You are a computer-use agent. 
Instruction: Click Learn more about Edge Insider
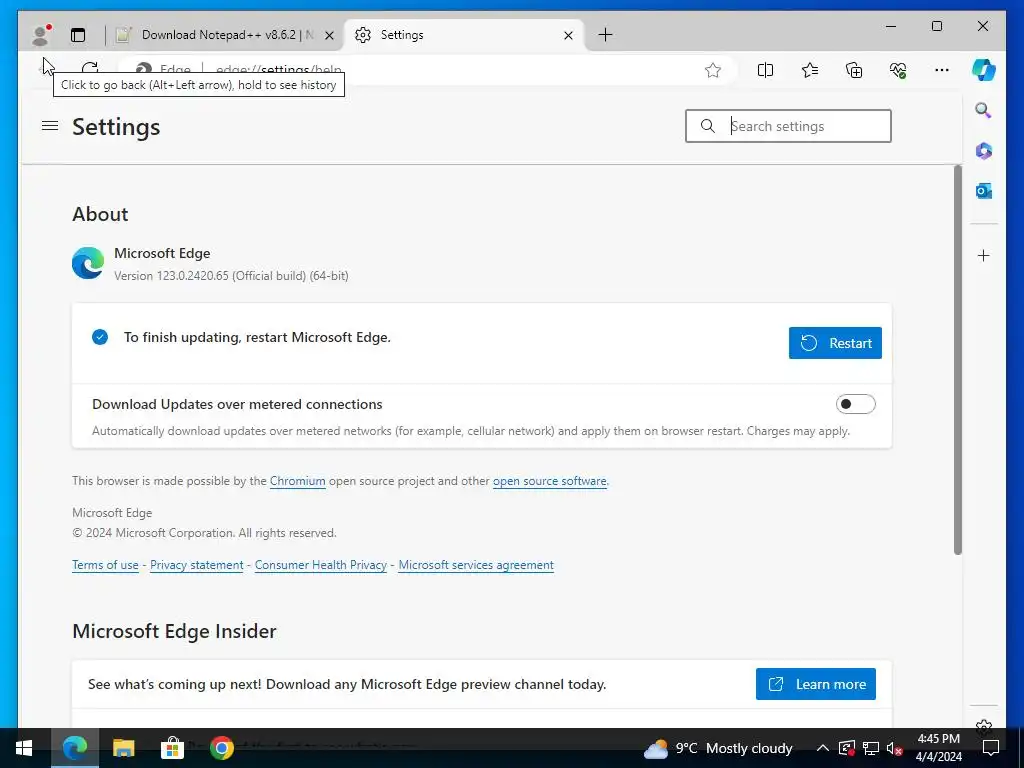(816, 684)
